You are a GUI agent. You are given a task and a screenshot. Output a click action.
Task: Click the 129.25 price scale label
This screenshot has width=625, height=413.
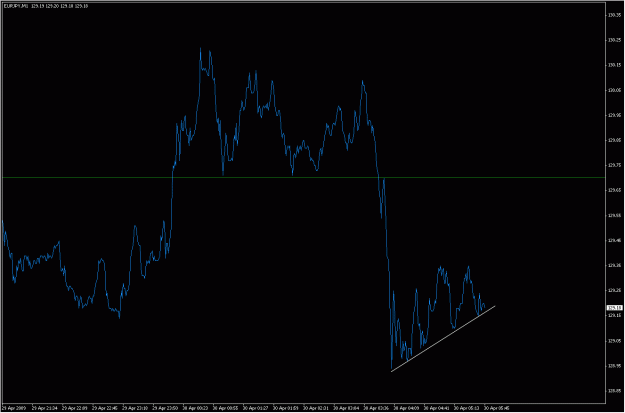[614, 291]
